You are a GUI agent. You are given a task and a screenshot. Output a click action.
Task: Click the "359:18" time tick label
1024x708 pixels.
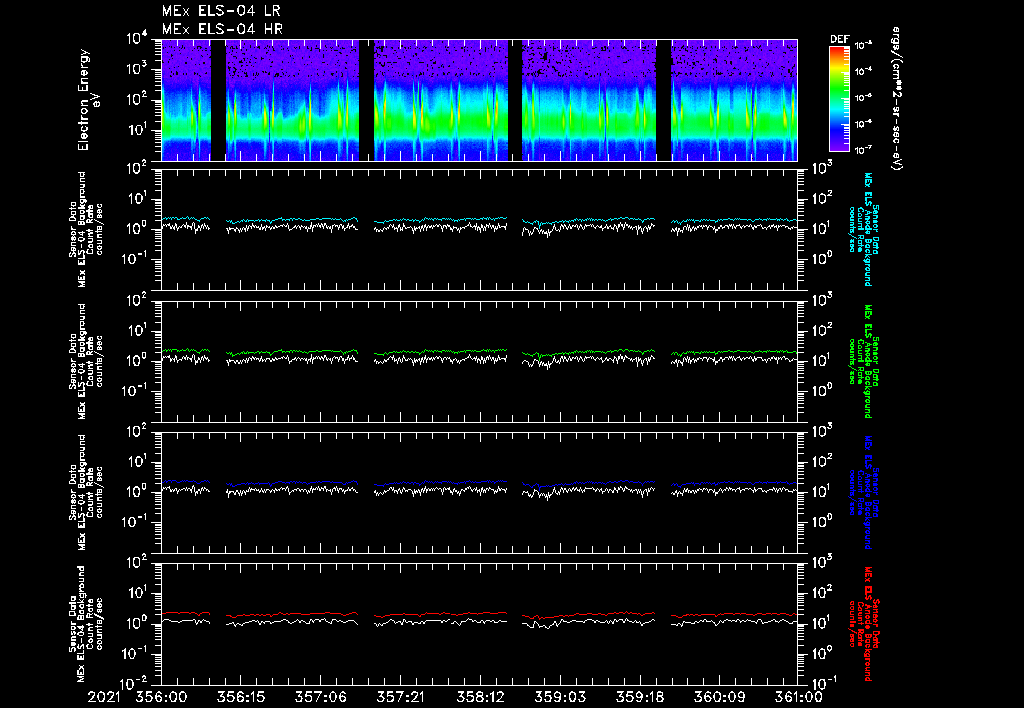tap(639, 697)
